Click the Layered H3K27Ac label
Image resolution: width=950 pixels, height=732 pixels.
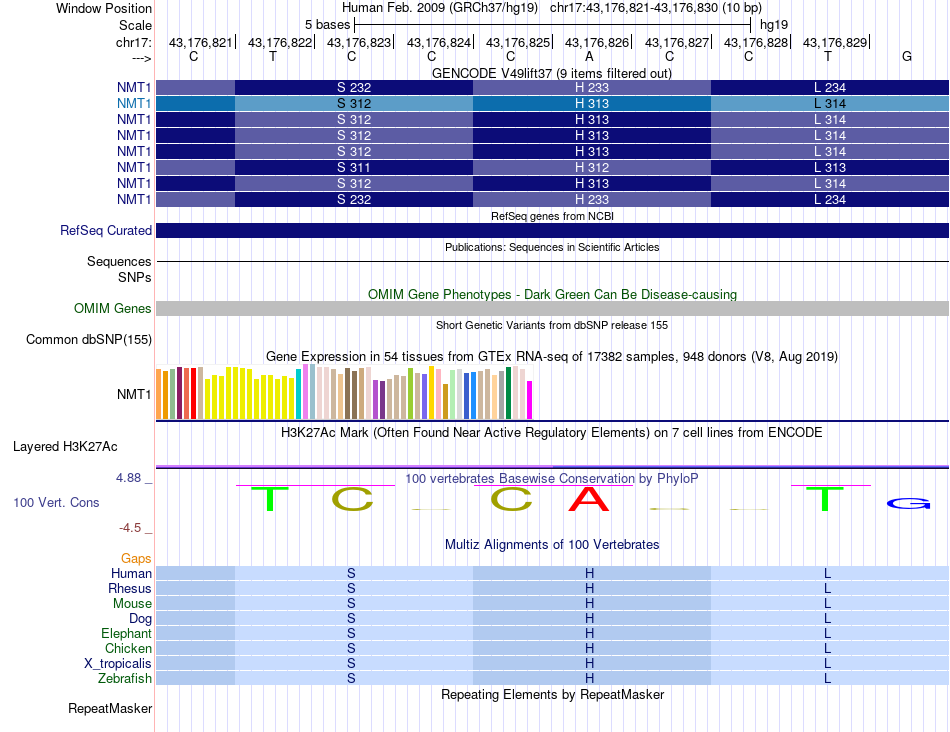point(65,447)
